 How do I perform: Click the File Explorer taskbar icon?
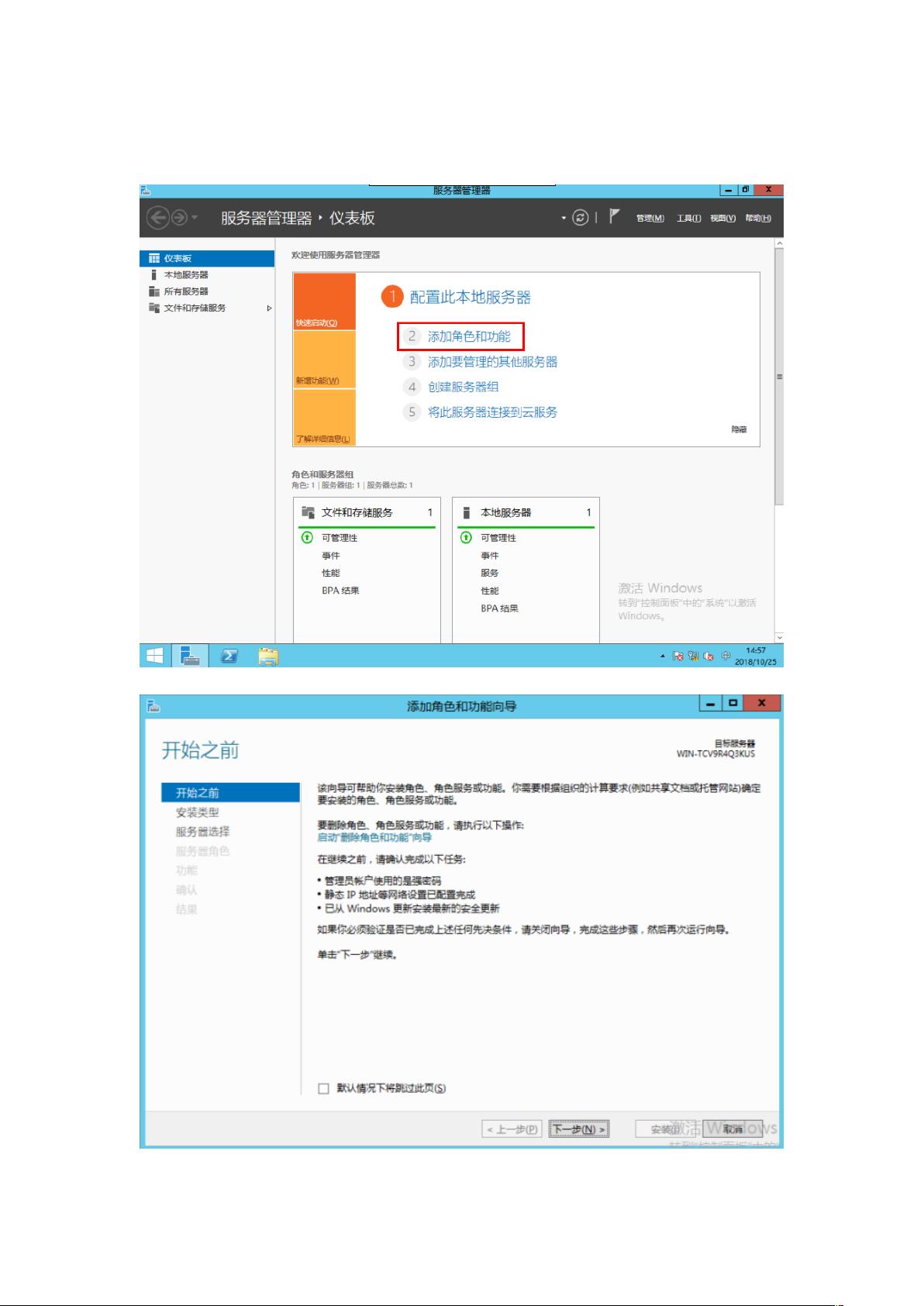(268, 656)
